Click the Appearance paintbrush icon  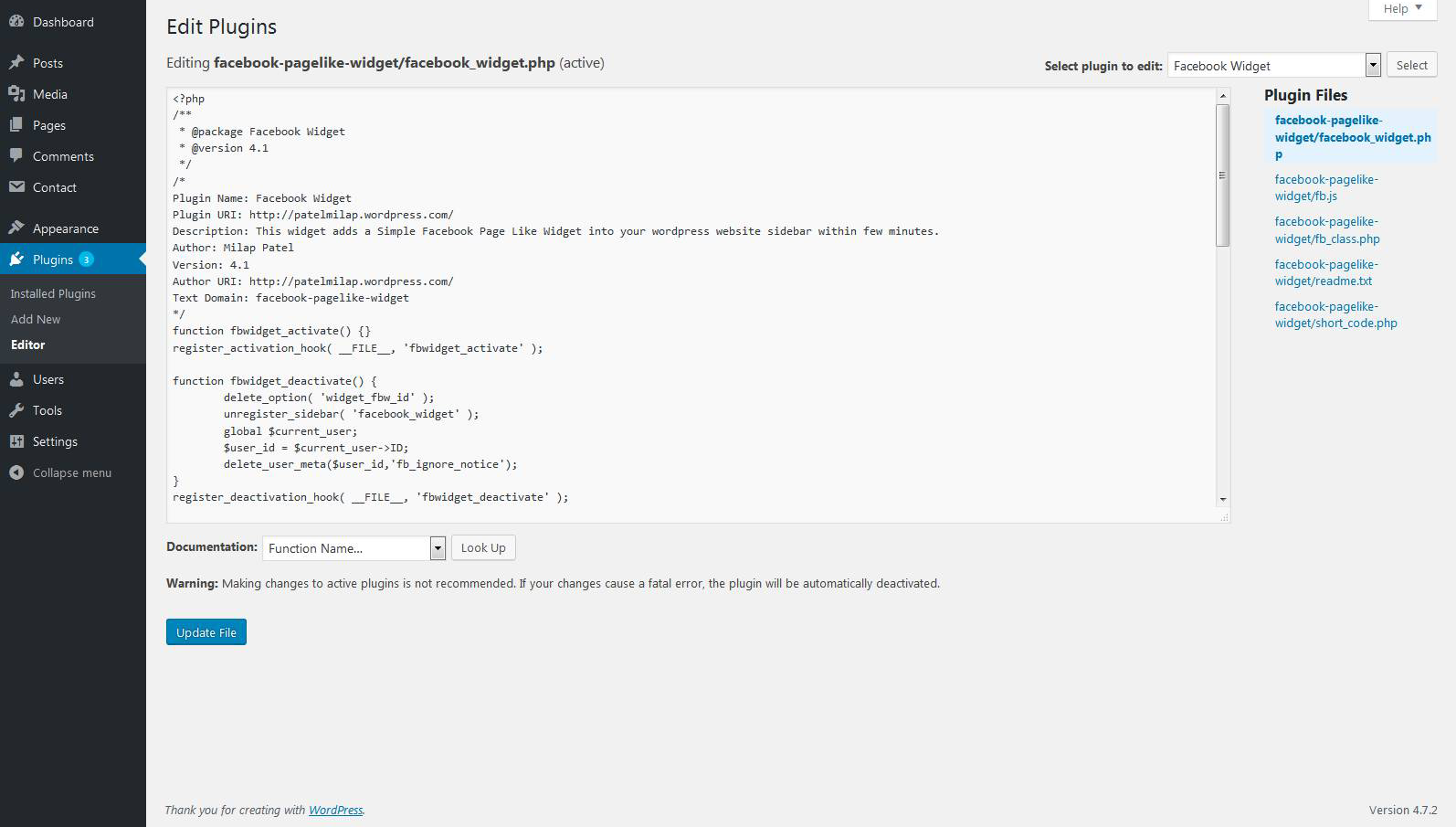[16, 228]
